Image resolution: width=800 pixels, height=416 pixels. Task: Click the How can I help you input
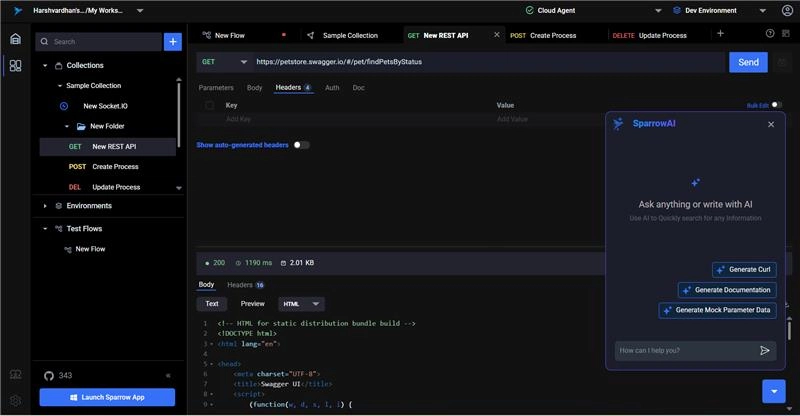686,351
